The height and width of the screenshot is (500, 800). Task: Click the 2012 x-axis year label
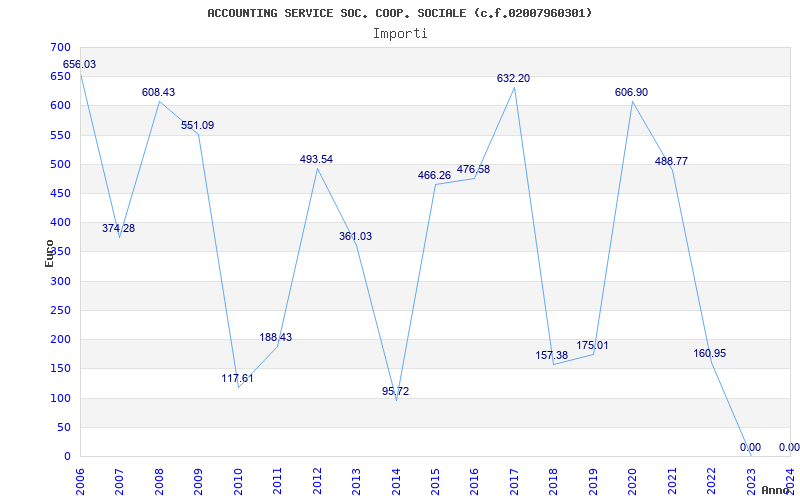[x=317, y=481]
